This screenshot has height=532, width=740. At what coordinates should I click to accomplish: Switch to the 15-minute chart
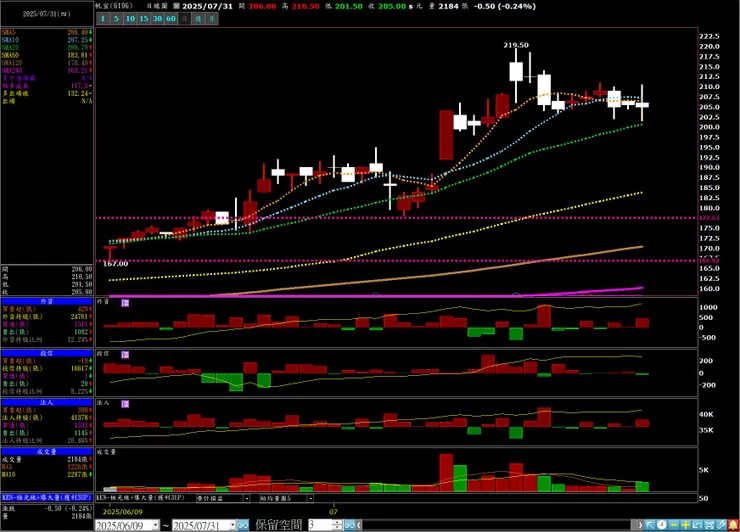point(144,19)
